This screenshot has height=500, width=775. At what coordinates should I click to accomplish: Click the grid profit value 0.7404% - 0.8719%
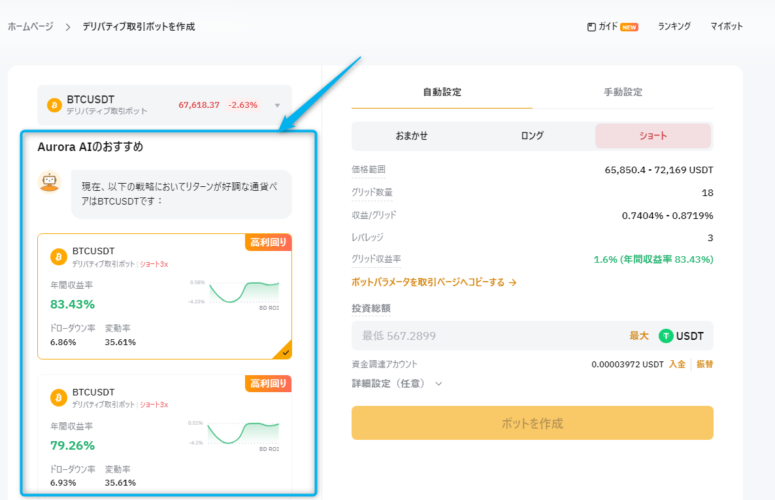pyautogui.click(x=667, y=215)
